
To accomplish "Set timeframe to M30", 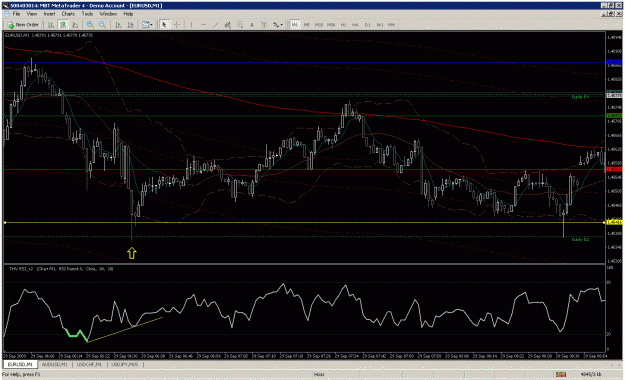I will tap(331, 25).
